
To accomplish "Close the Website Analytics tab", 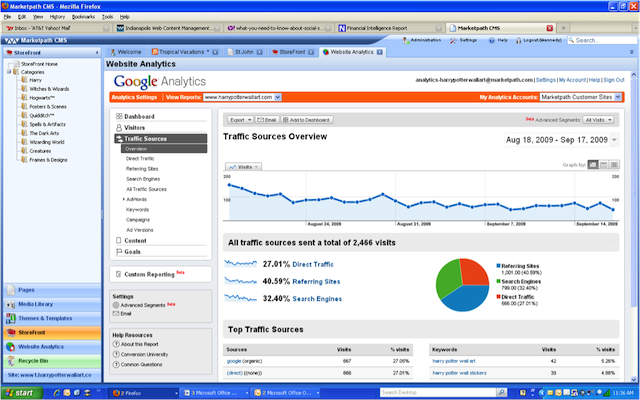I will [x=380, y=52].
